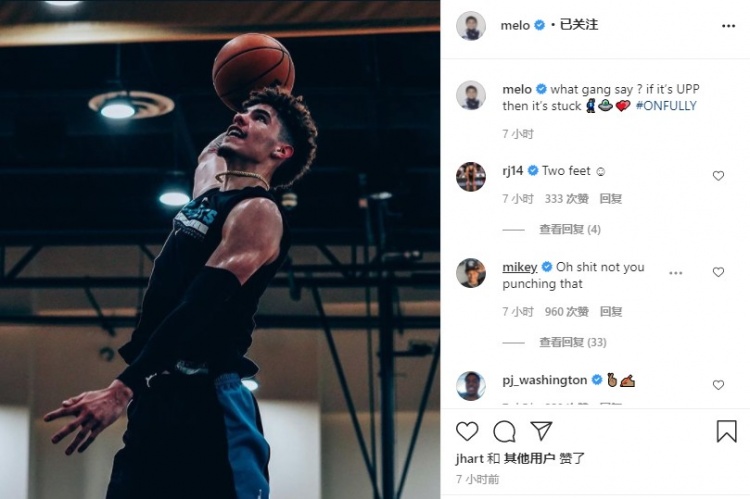Expand the 33 replies under mikey's comment
The image size is (750, 499).
point(573,343)
